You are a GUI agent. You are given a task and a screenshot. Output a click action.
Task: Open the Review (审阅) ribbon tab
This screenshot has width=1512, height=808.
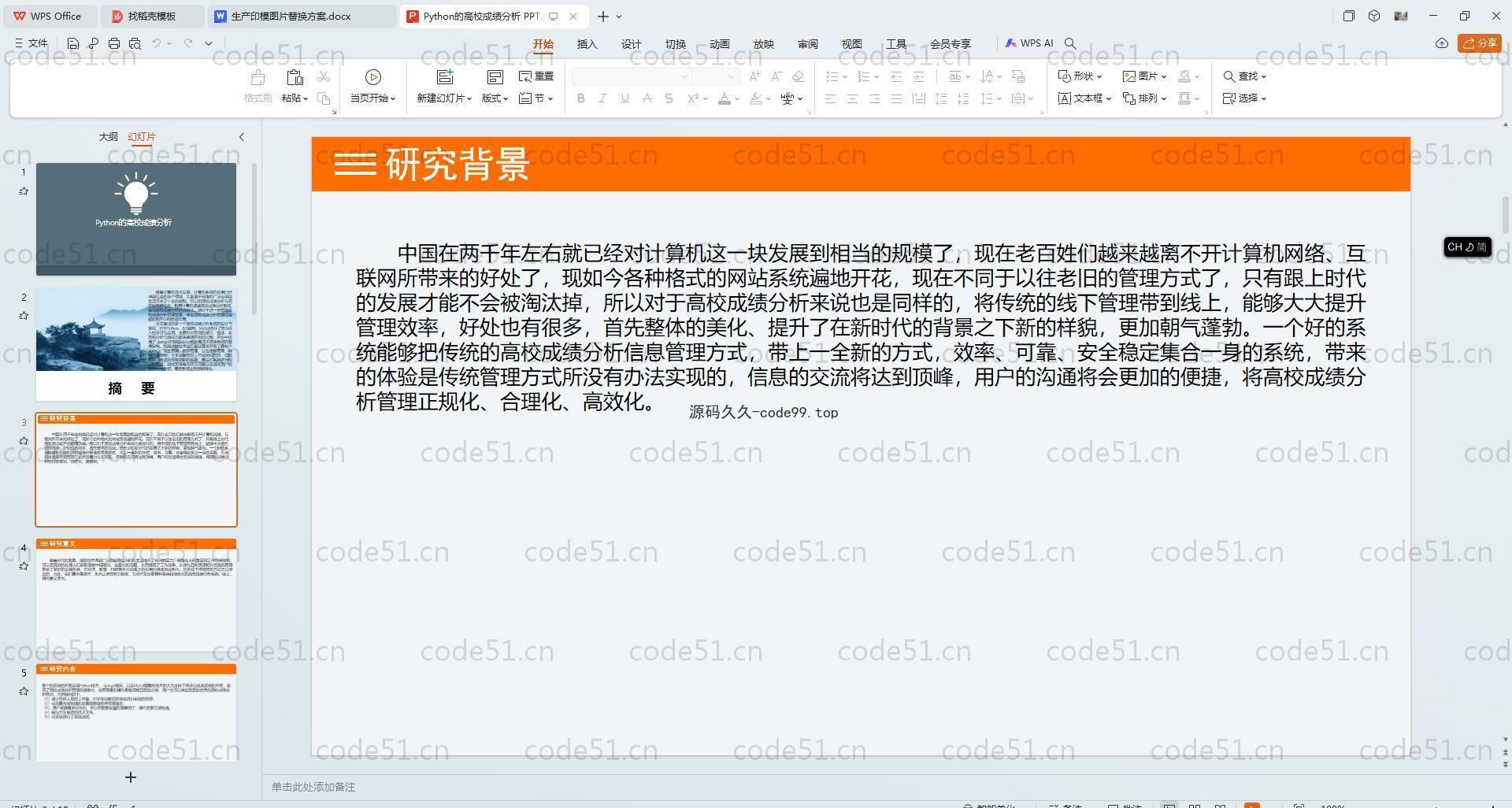(808, 44)
